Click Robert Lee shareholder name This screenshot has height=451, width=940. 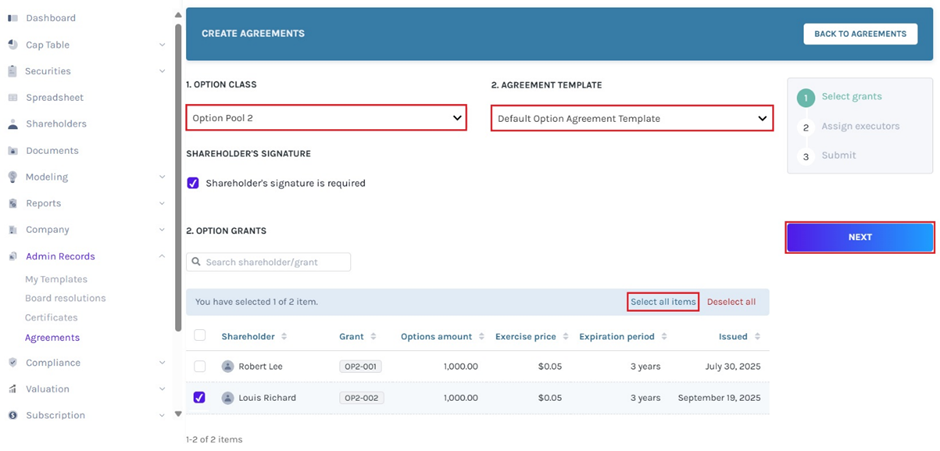(x=260, y=366)
